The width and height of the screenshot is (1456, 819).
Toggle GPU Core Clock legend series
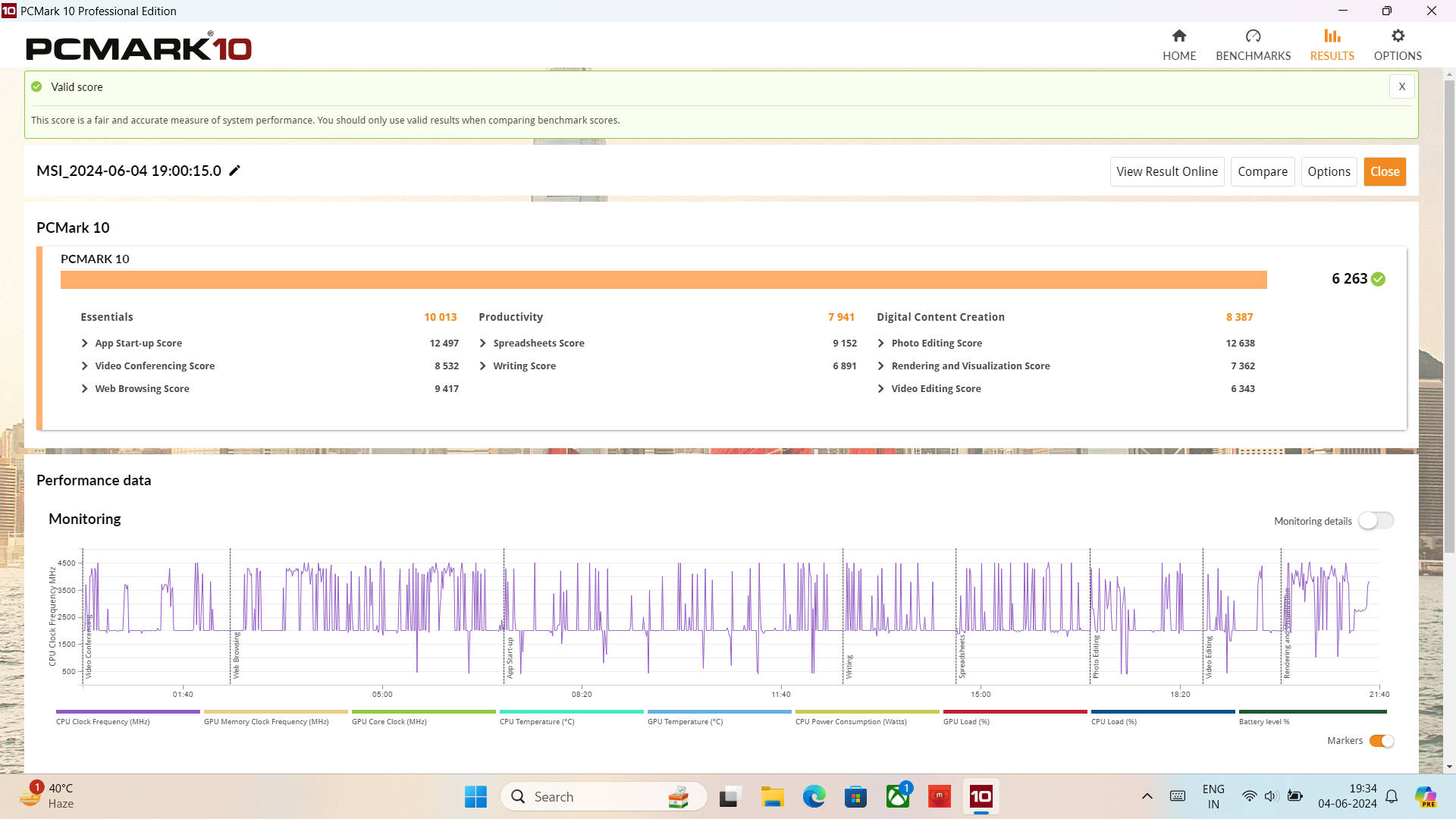(423, 717)
